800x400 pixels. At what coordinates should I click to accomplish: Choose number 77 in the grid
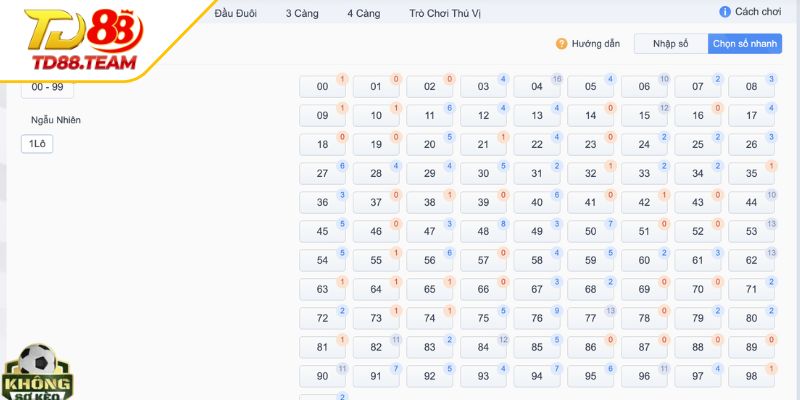tap(590, 319)
